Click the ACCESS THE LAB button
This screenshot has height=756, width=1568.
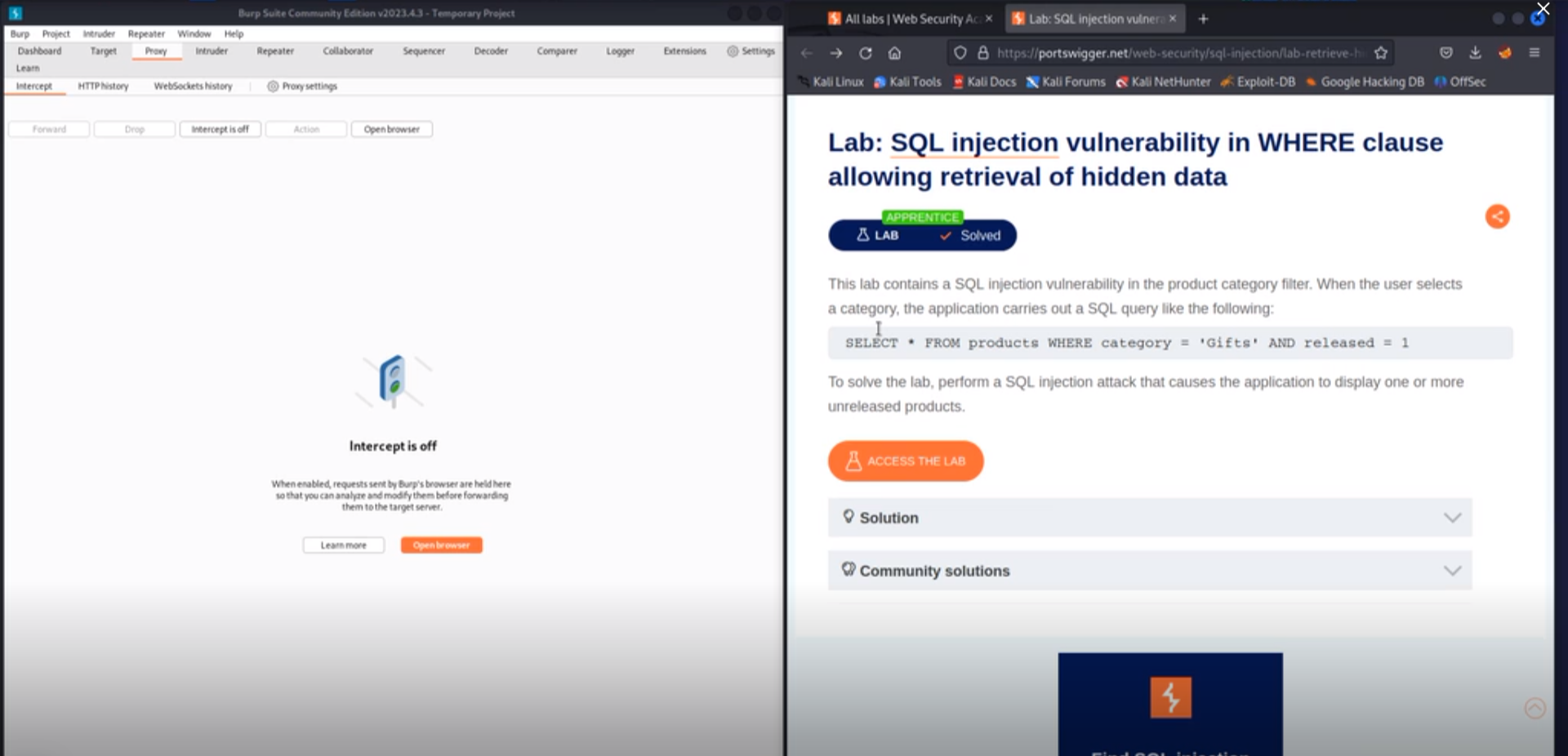click(906, 460)
